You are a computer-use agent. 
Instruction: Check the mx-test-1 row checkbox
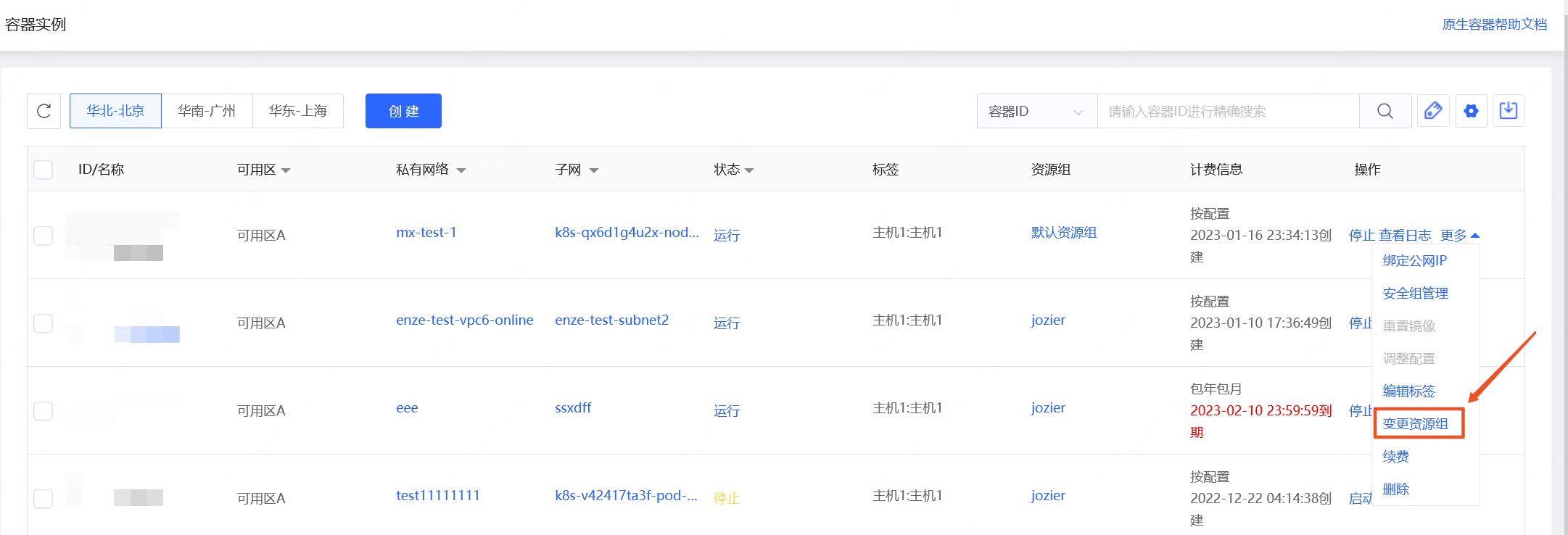tap(44, 236)
